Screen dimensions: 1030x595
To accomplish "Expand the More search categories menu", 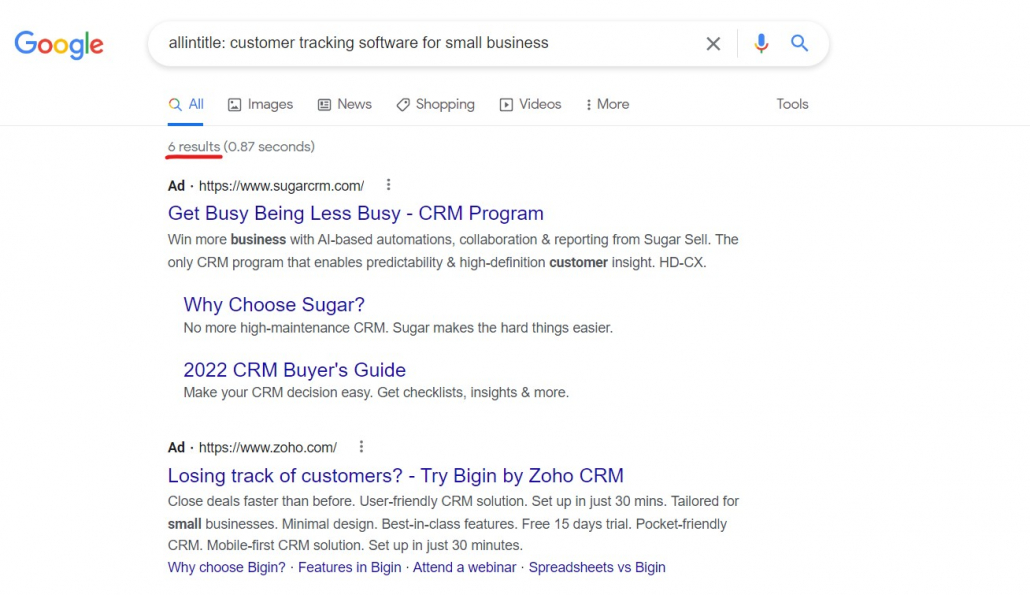I will coord(607,104).
